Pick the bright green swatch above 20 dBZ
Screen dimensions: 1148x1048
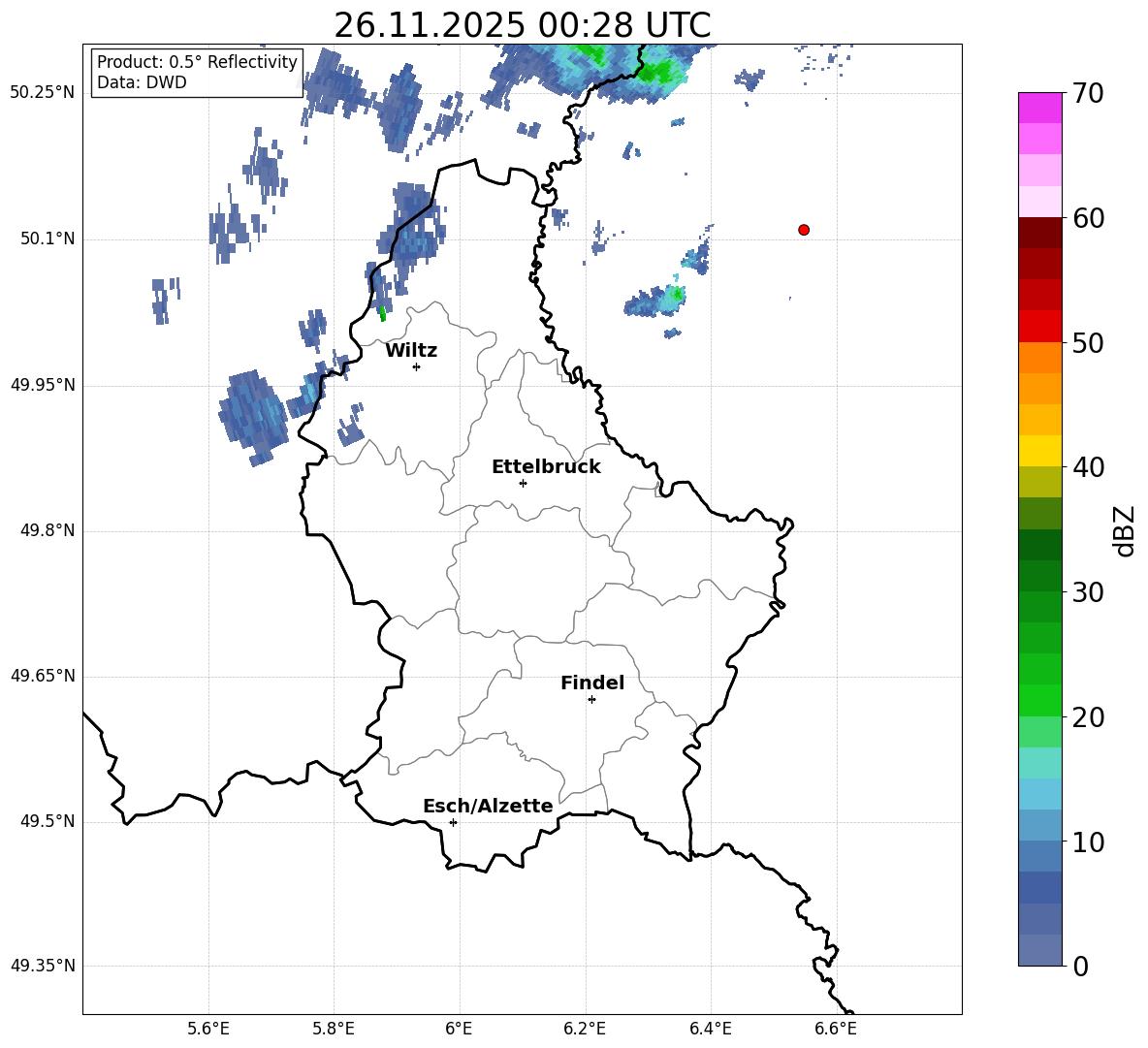point(1039,700)
